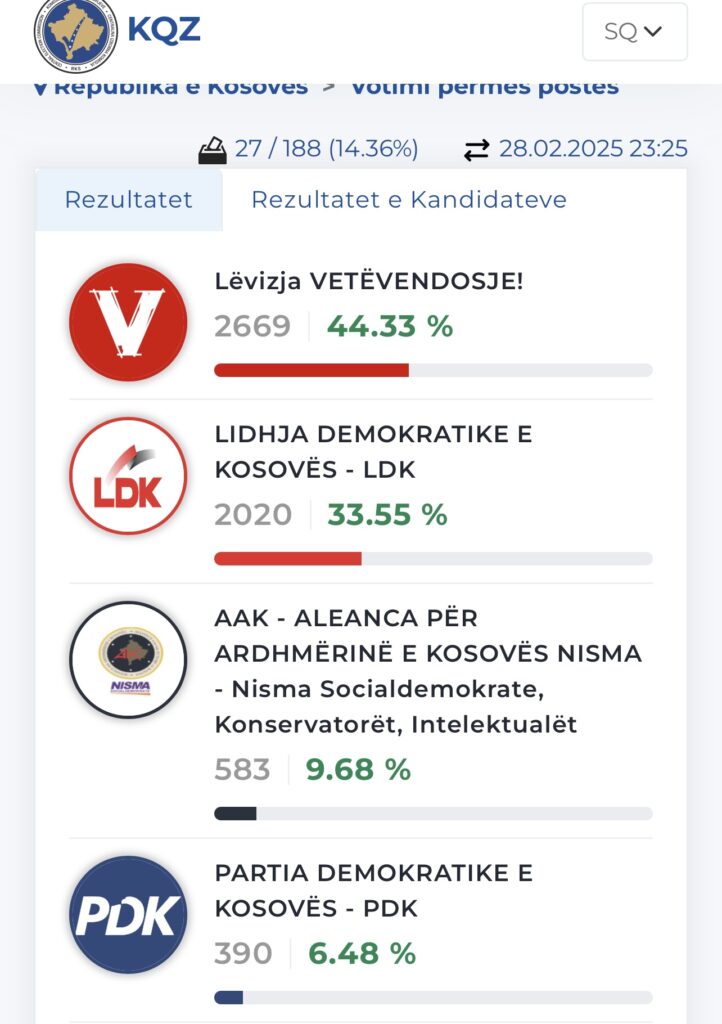Open Votimi përmes postës breadcrumb link
This screenshot has height=1024, width=722.
[x=485, y=89]
